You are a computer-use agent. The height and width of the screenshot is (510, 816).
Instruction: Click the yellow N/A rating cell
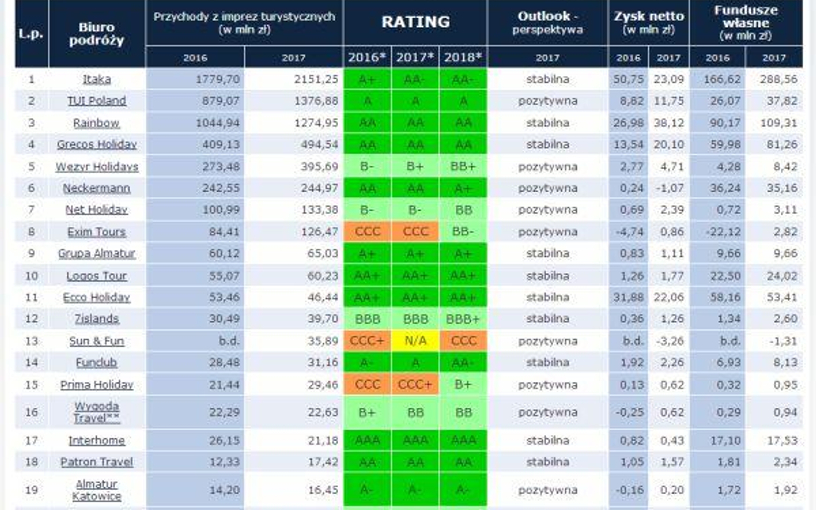pyautogui.click(x=415, y=341)
